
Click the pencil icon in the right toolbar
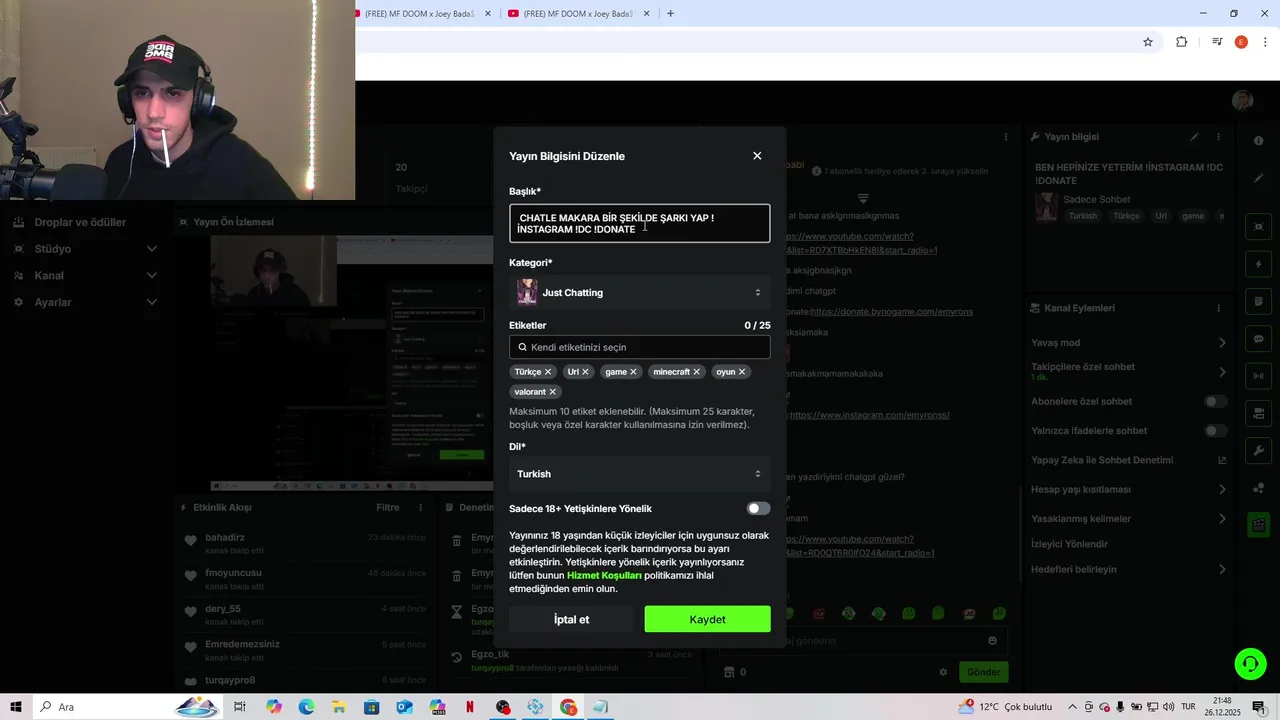(x=1259, y=178)
